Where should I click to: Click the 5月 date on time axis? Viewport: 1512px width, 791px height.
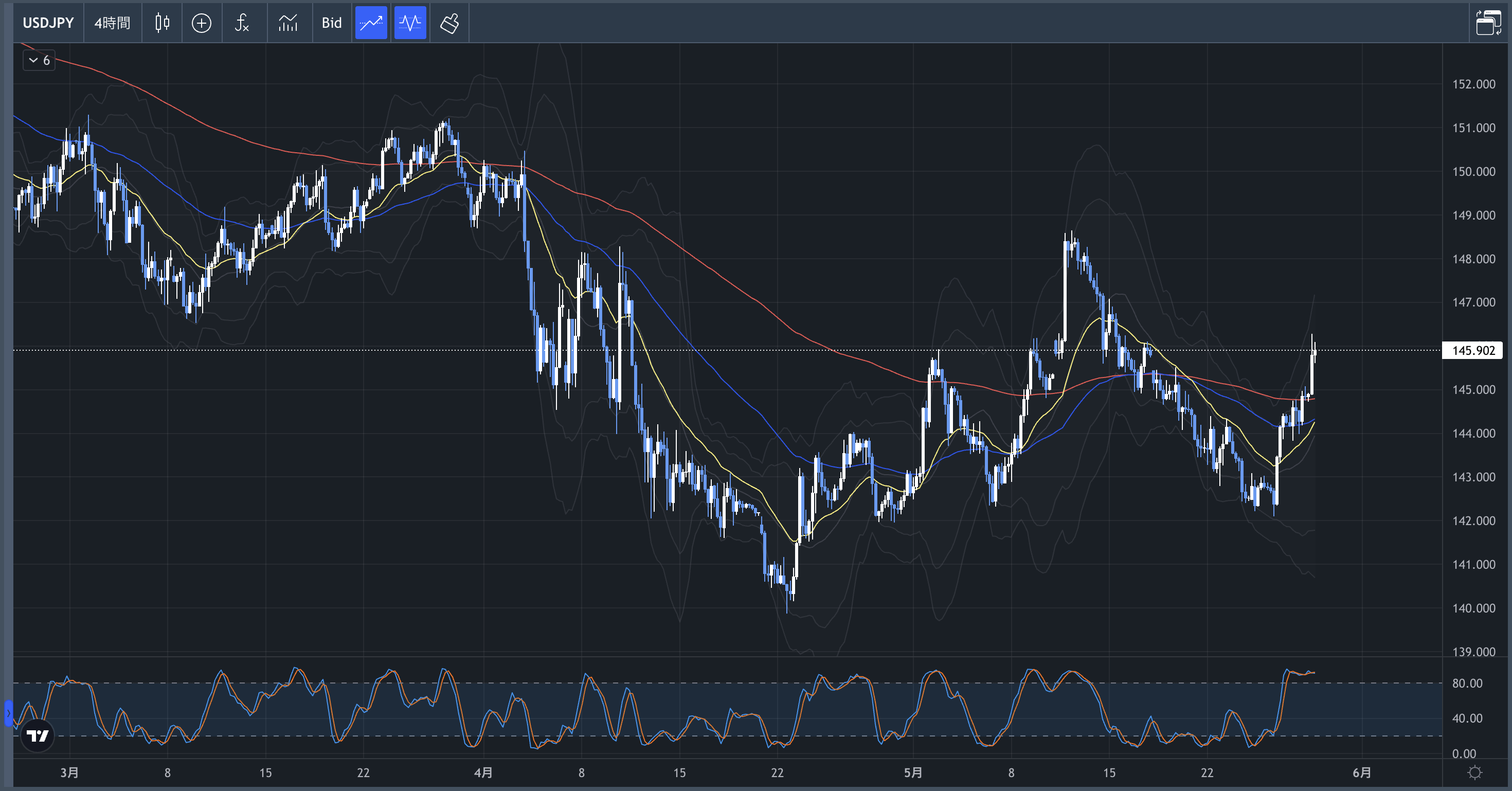(x=913, y=772)
